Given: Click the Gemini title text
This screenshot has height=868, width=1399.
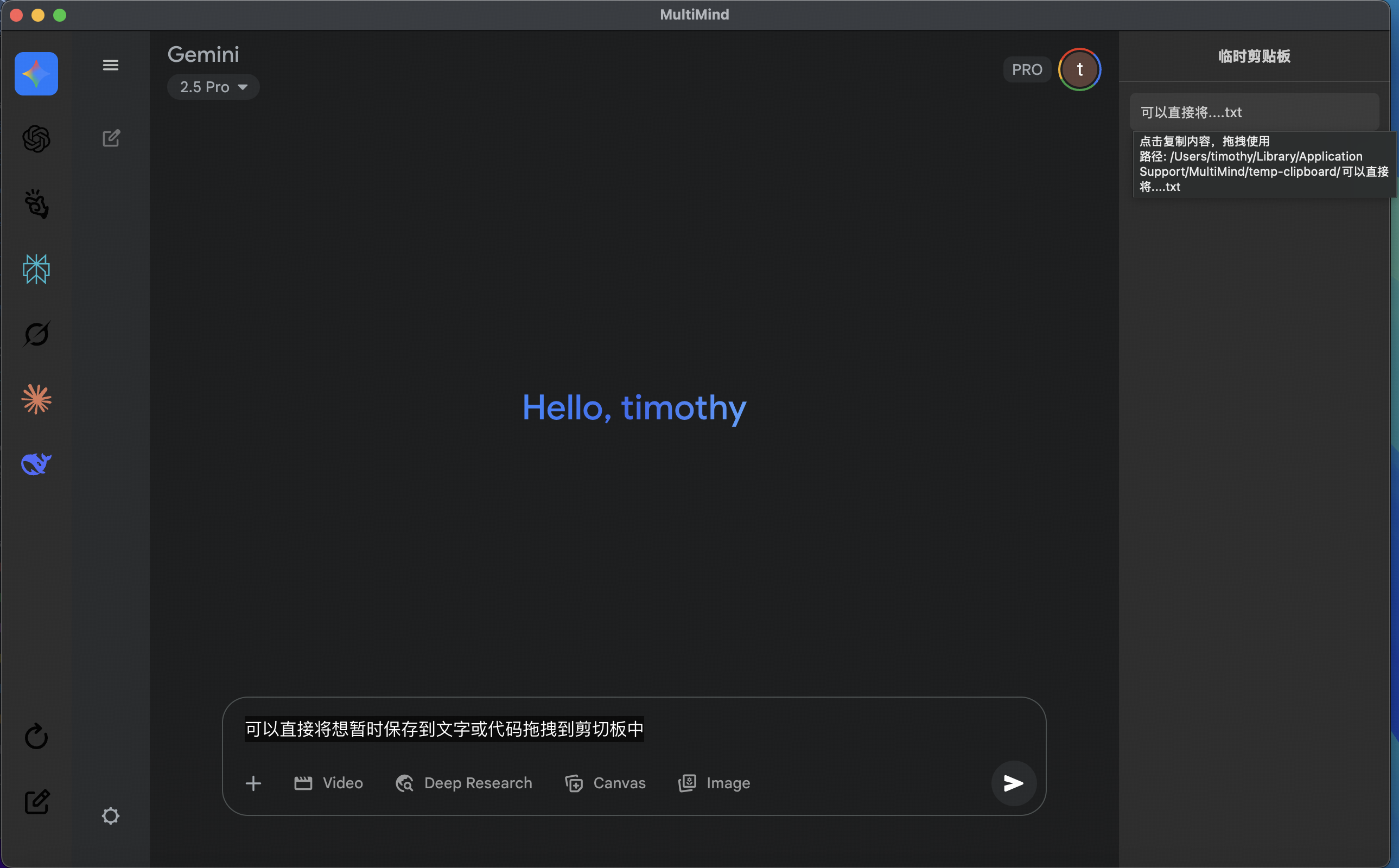Looking at the screenshot, I should click(x=203, y=55).
